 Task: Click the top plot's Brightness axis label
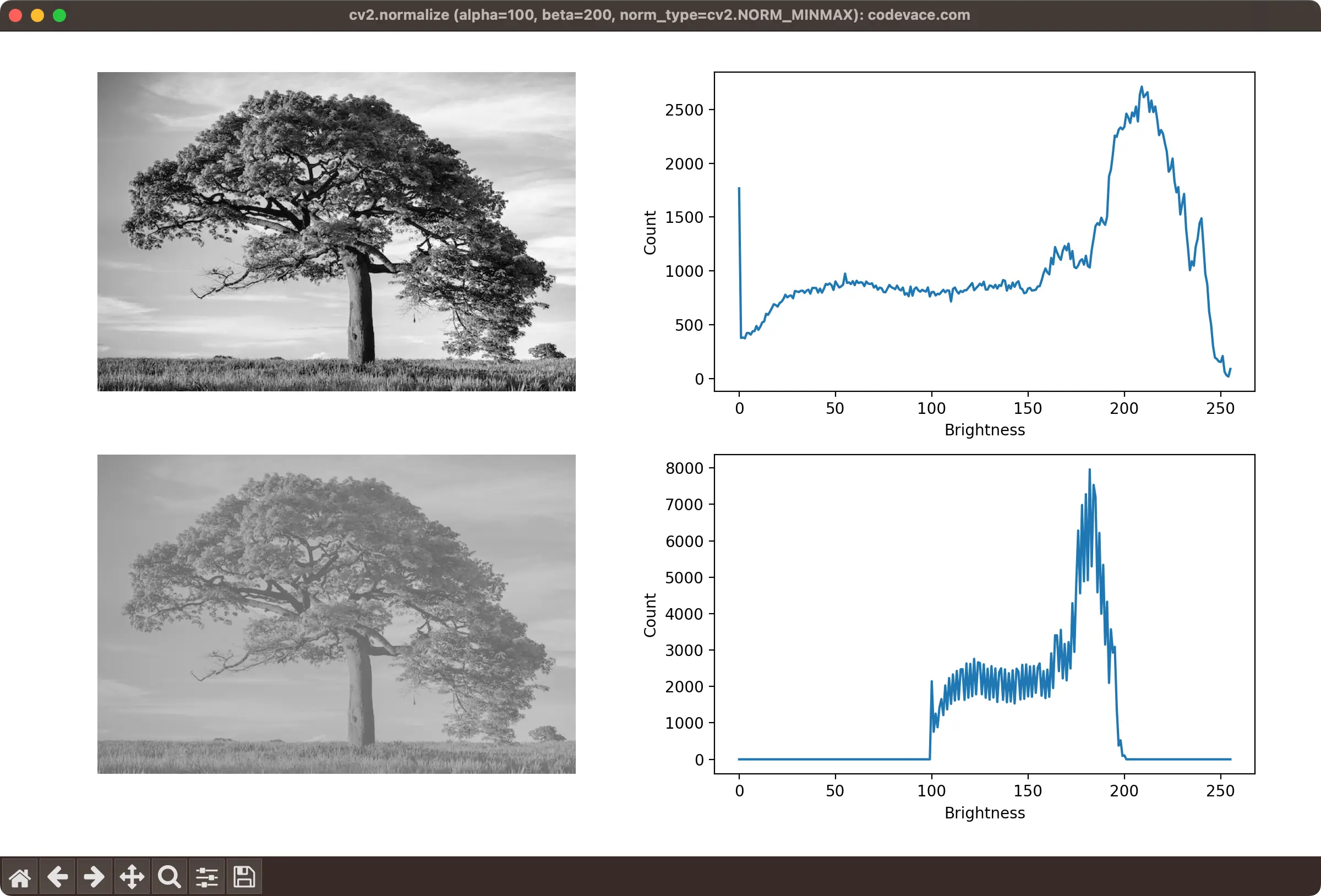(985, 430)
